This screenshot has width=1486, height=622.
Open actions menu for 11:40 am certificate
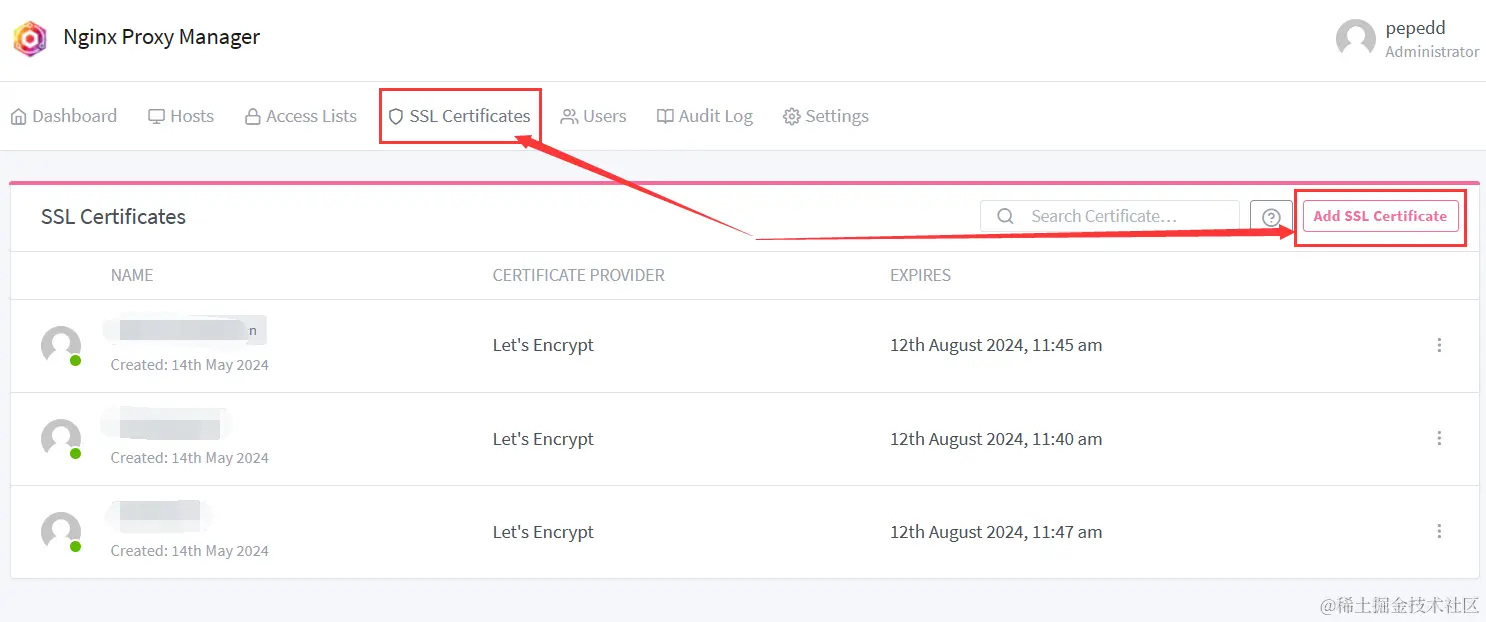(x=1439, y=438)
